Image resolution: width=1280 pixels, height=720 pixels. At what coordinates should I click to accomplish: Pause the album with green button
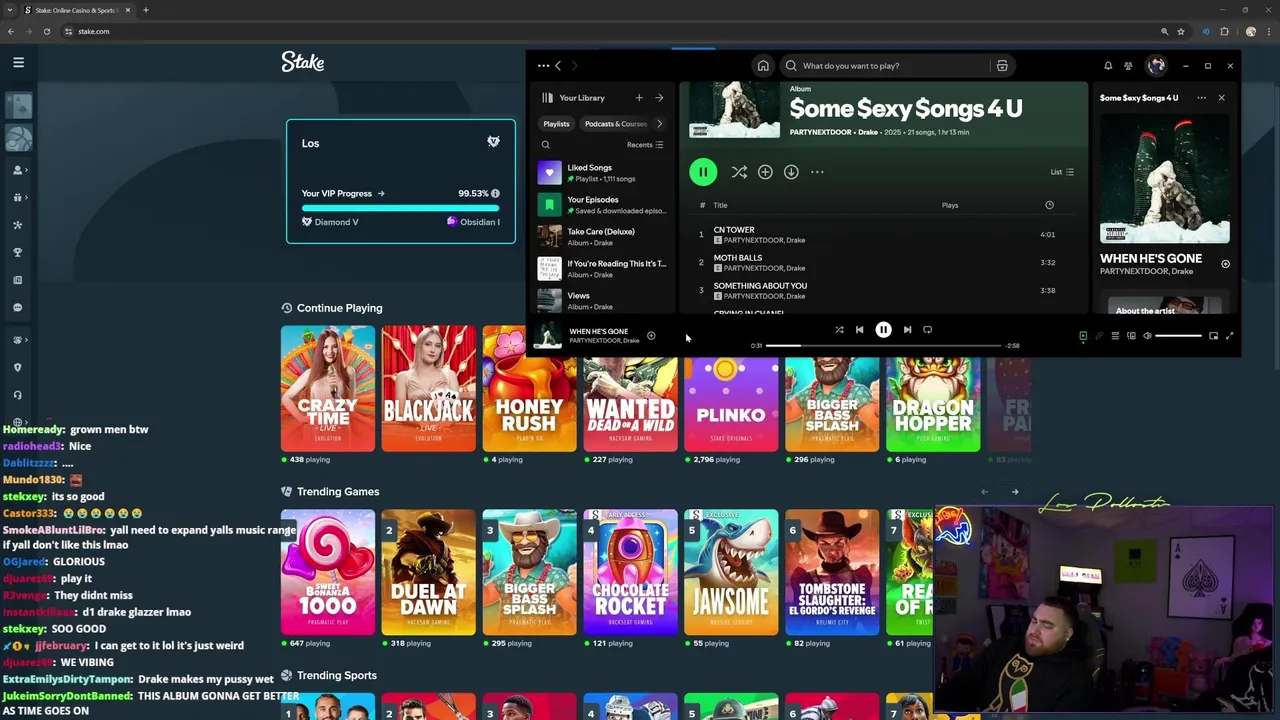703,172
